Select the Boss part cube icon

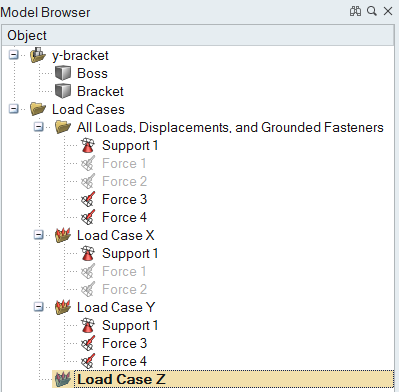coord(63,73)
